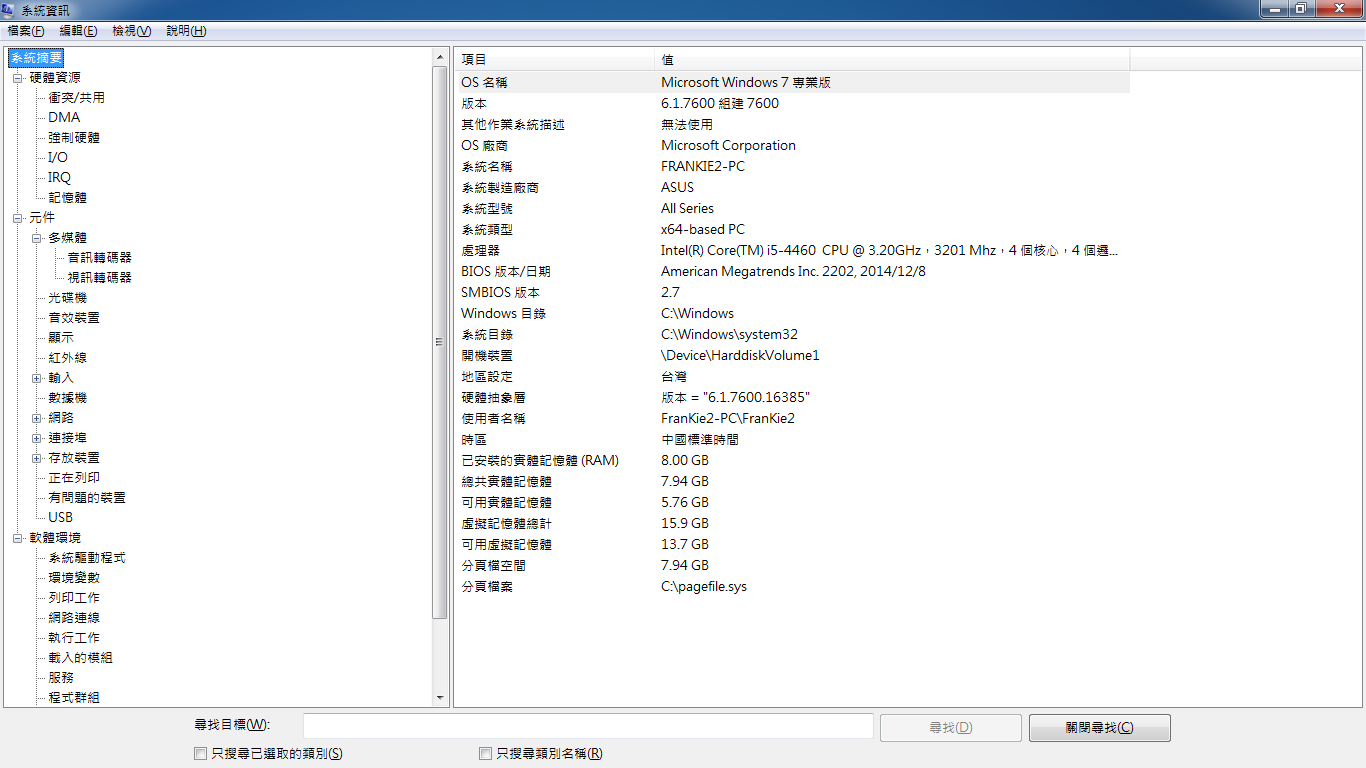This screenshot has height=768, width=1366.
Task: Select 執行工作 tree item
Action: pyautogui.click(x=74, y=638)
